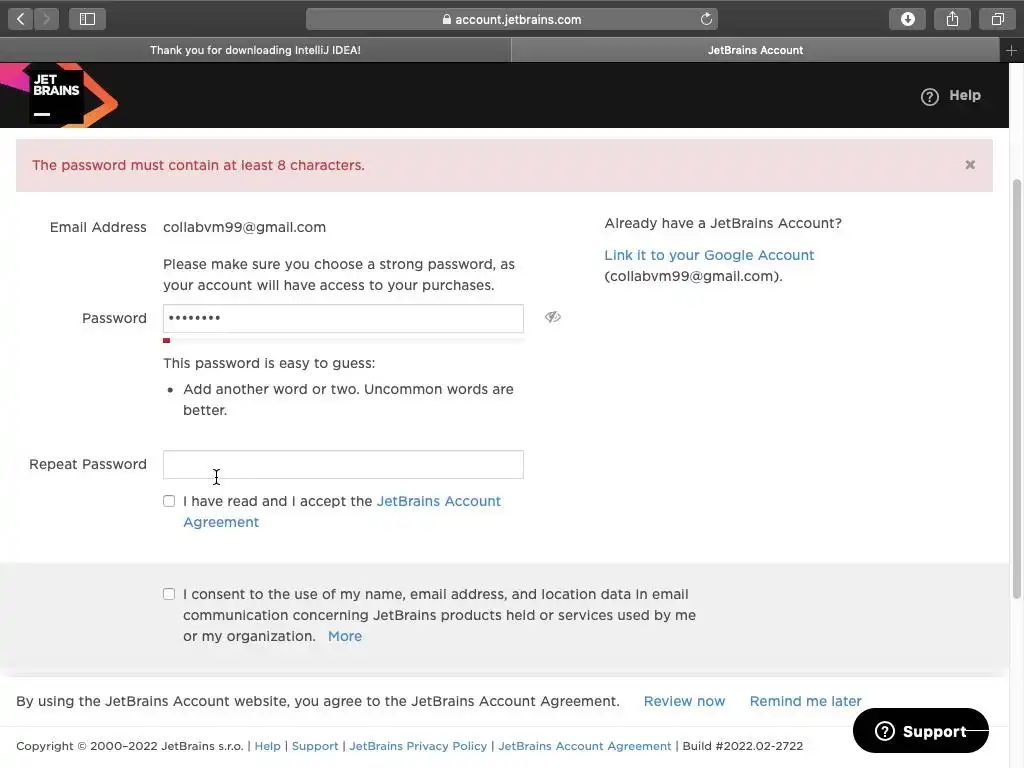Click 'This password is easy to guess:' text
Viewport: 1024px width, 768px height.
(x=269, y=363)
